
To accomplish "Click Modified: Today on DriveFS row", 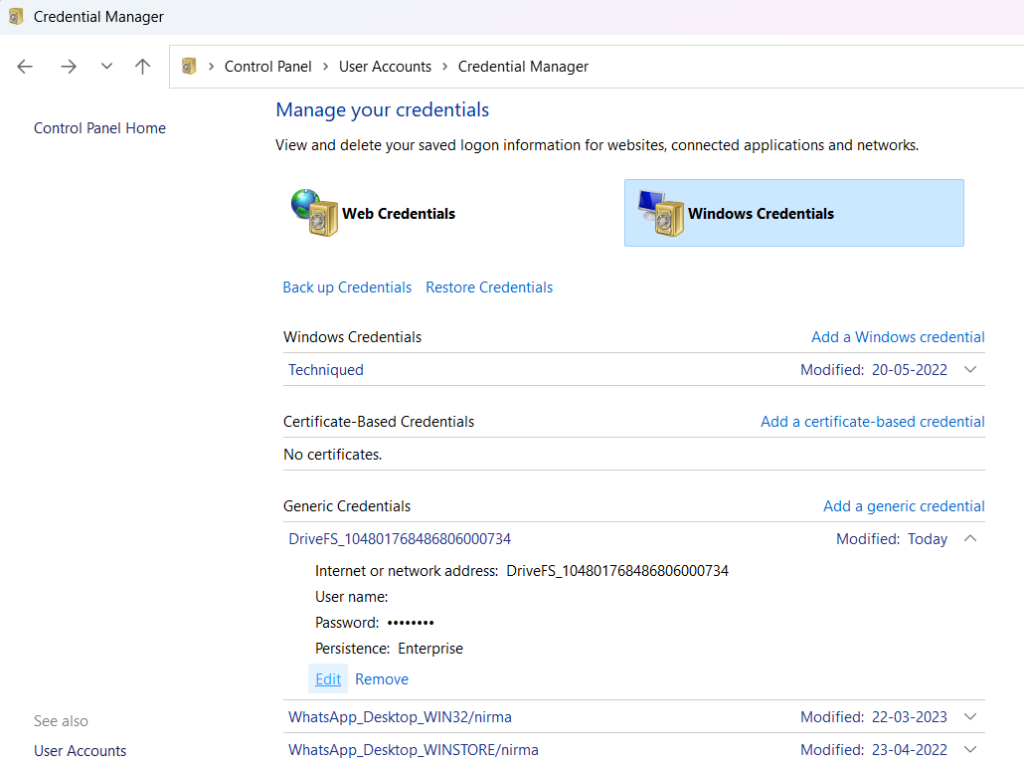I will tap(891, 539).
